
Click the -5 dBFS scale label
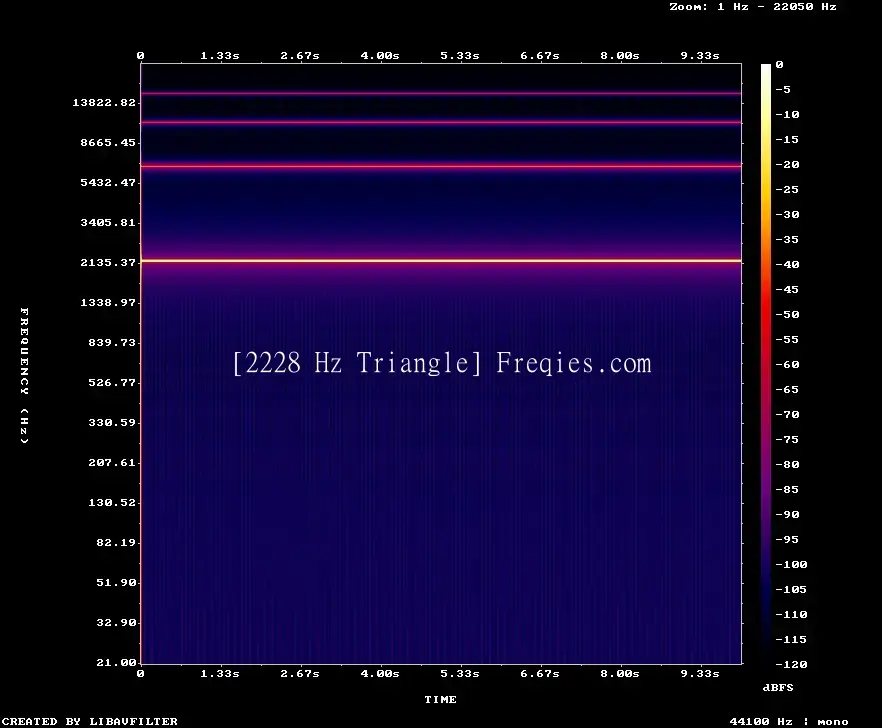click(x=783, y=89)
